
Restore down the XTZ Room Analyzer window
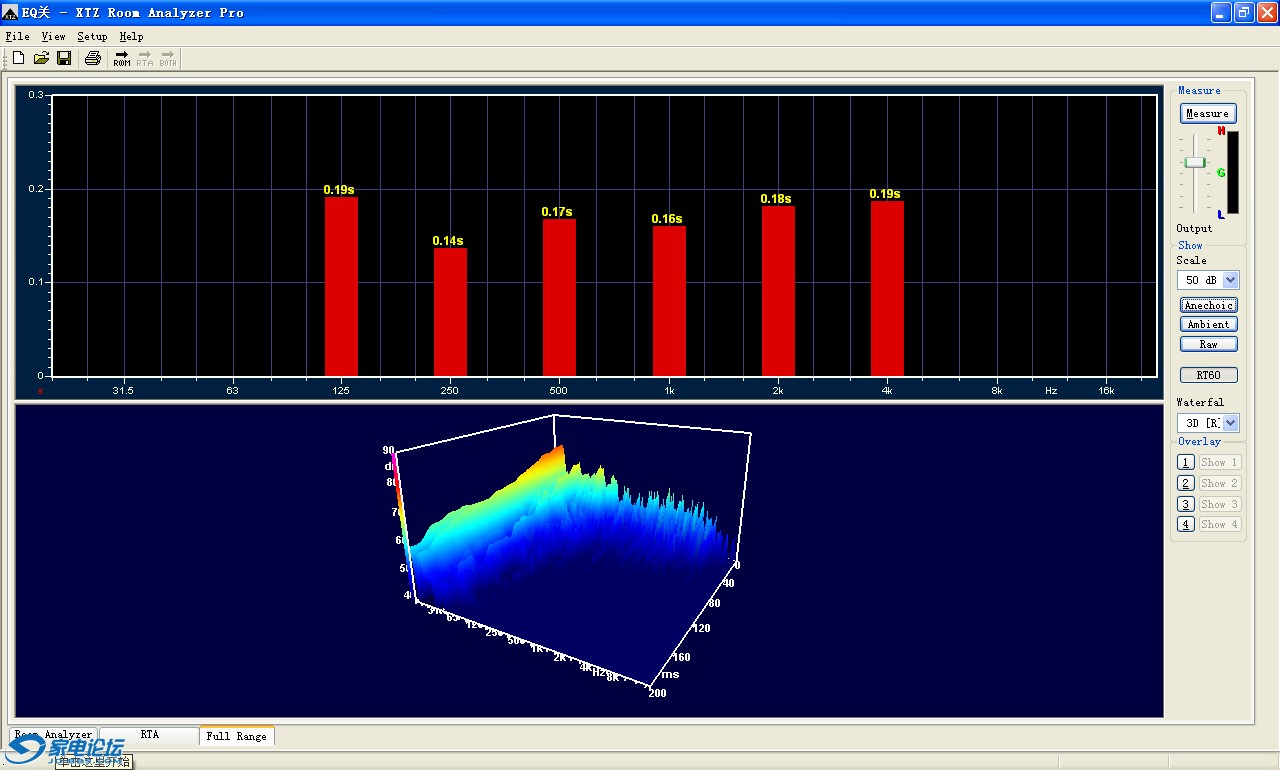tap(1244, 12)
